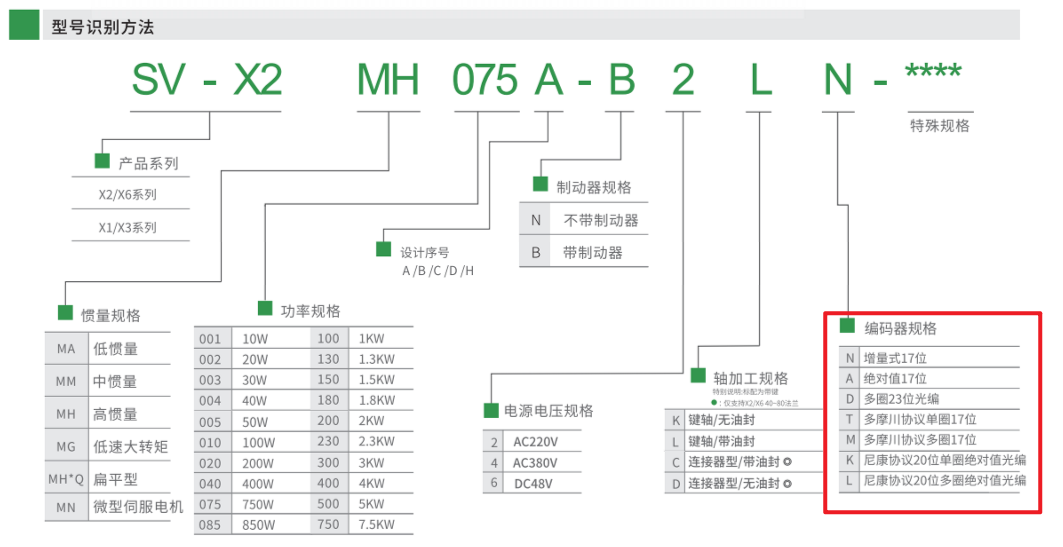Click the green square next to 制动器规格
The height and width of the screenshot is (547, 1063).
(540, 185)
